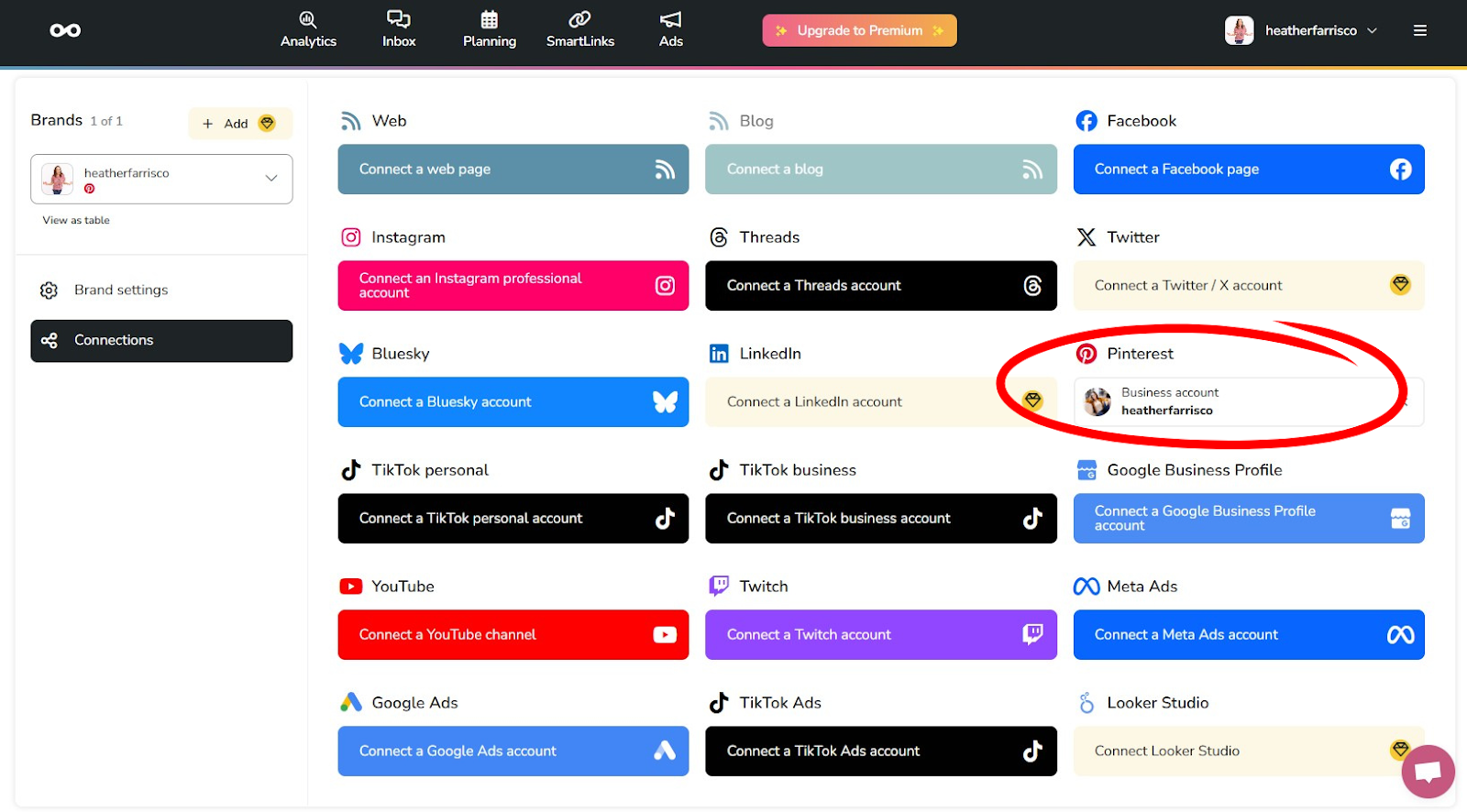Viewport: 1467px width, 812px height.
Task: Expand the heatherfarrisco brand selector
Action: [161, 179]
